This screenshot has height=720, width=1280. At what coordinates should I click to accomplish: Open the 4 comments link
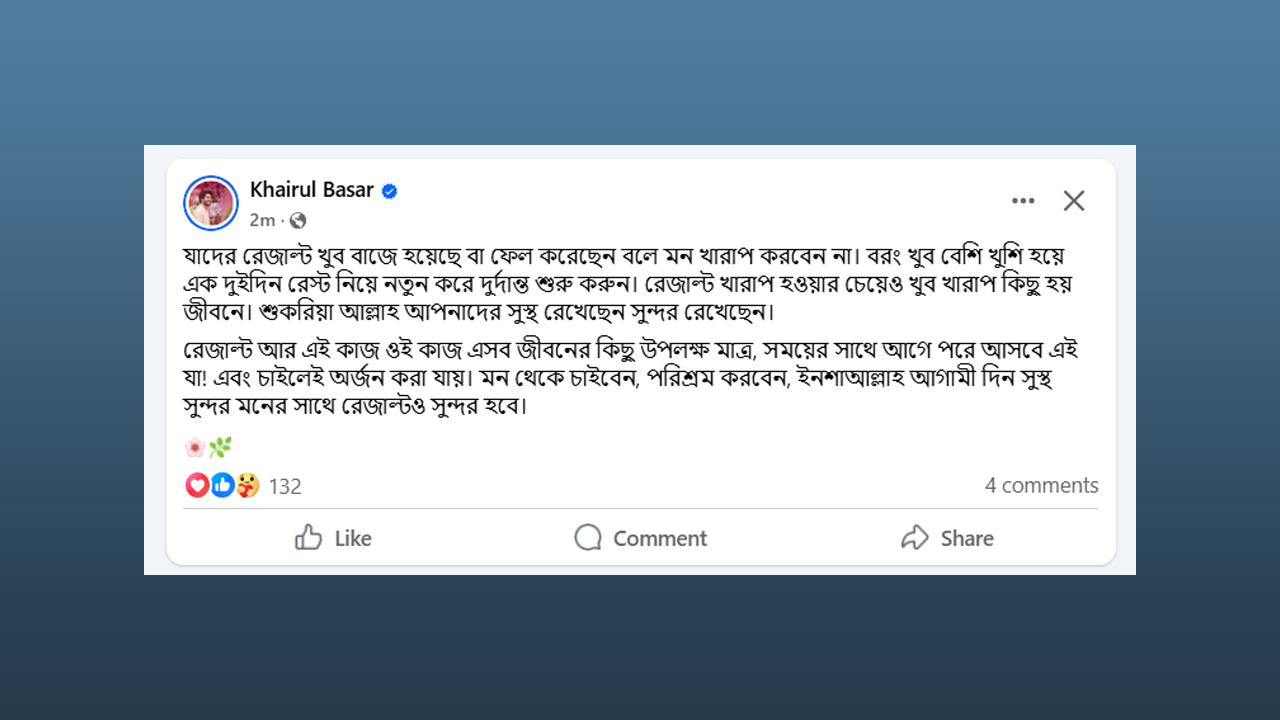(x=1041, y=485)
